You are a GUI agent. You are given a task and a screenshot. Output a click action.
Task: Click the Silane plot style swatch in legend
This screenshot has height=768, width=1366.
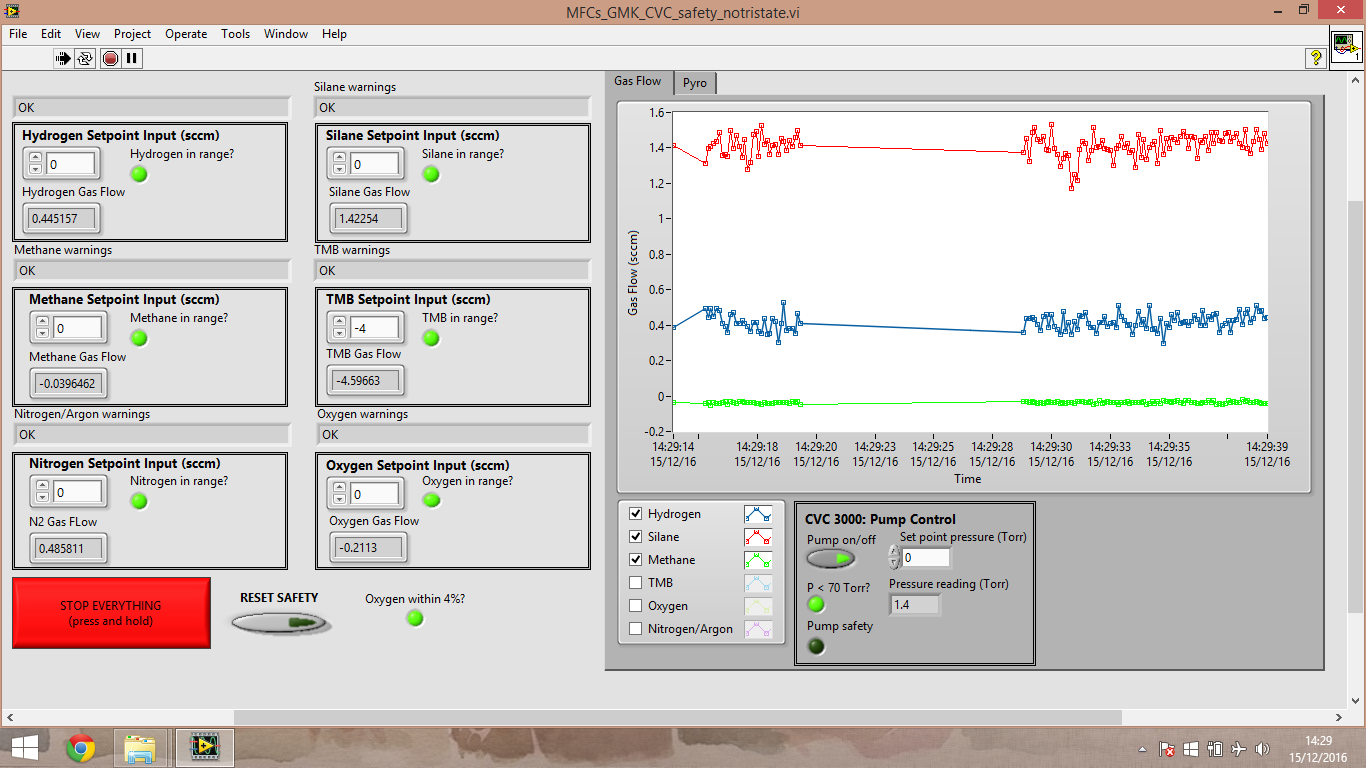coord(759,537)
